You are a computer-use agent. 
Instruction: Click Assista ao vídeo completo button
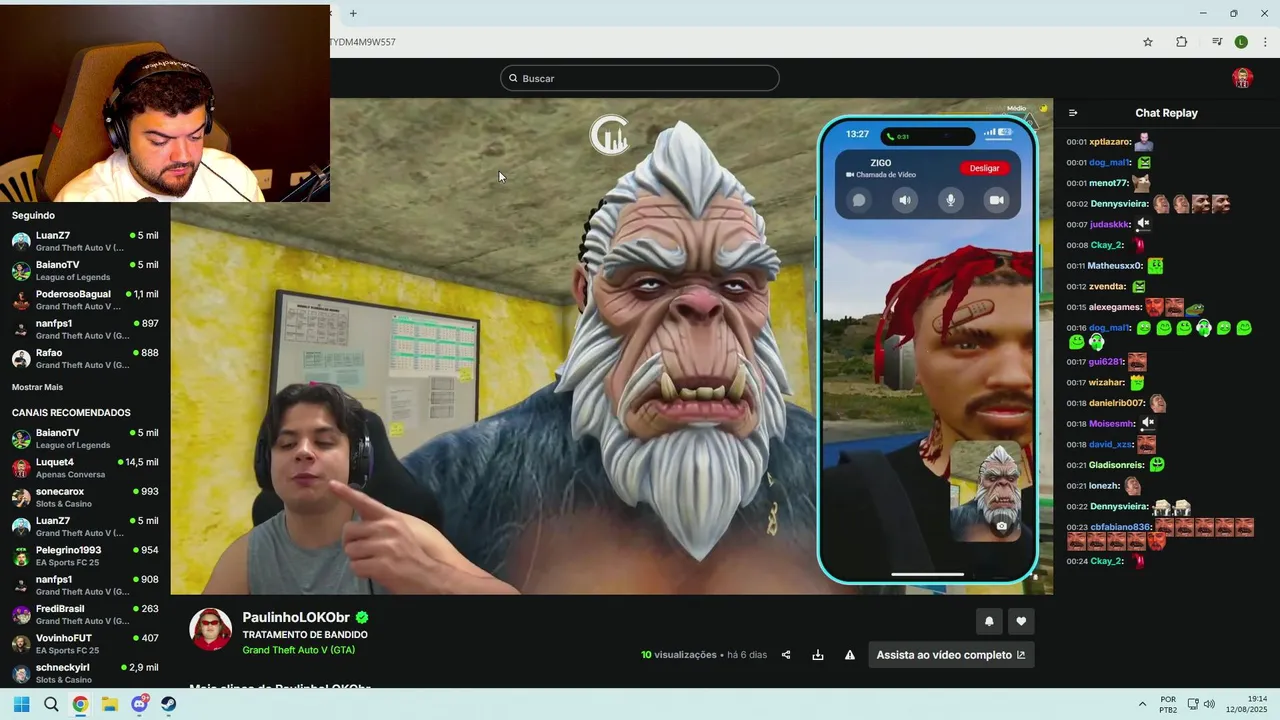point(951,655)
